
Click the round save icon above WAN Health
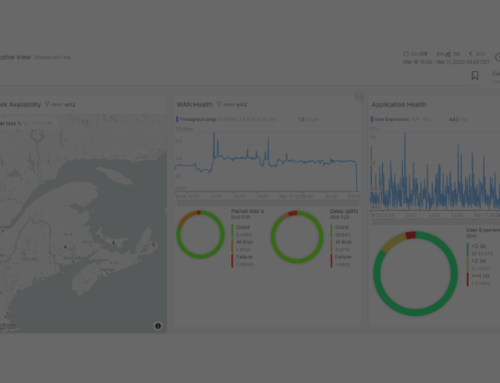tap(359, 97)
